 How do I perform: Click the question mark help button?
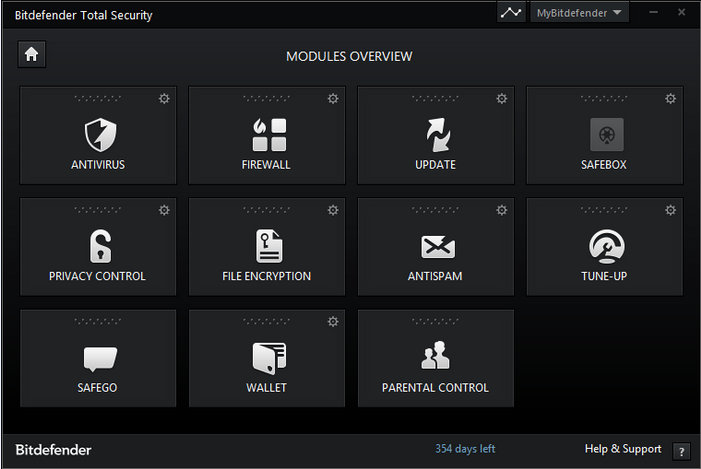(681, 452)
